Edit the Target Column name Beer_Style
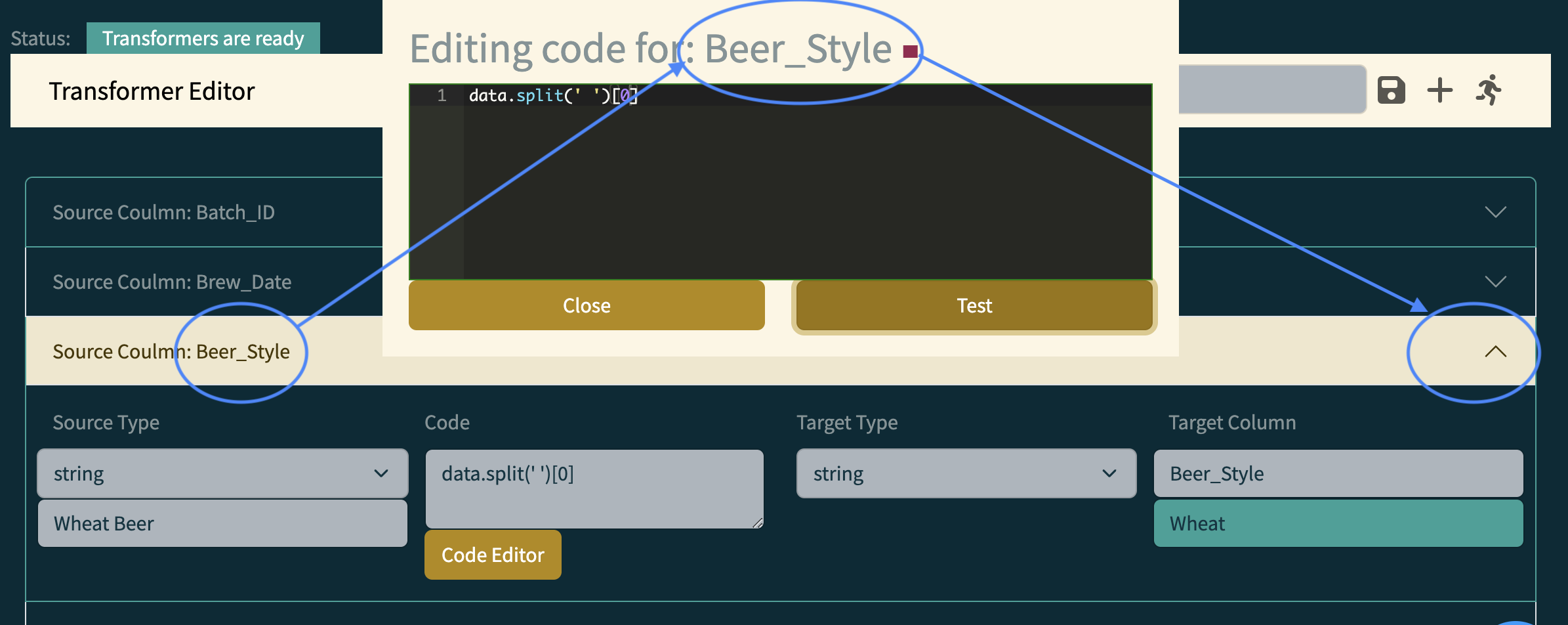 (x=1338, y=473)
